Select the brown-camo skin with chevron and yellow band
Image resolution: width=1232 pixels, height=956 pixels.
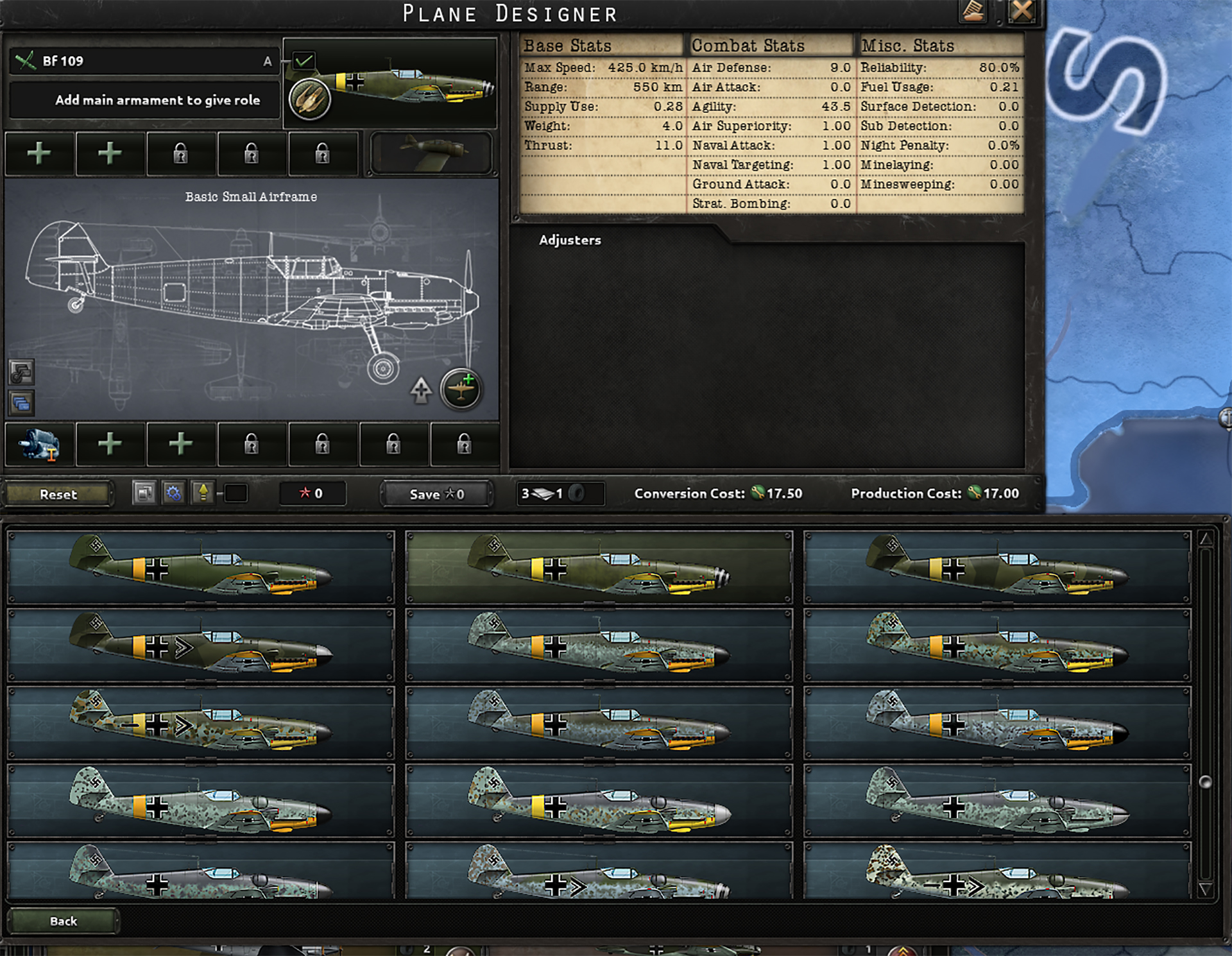pyautogui.click(x=201, y=722)
